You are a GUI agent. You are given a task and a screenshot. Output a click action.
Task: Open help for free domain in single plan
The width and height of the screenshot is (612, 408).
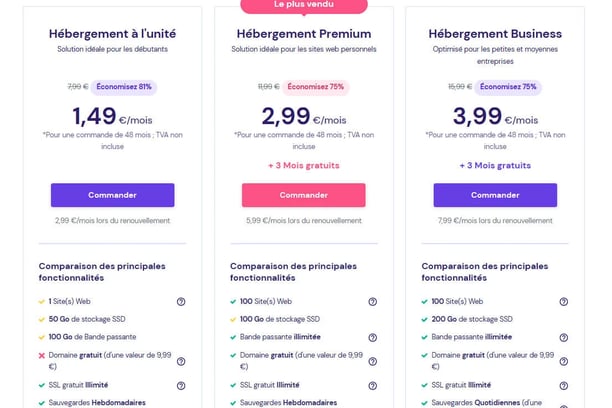tap(181, 361)
